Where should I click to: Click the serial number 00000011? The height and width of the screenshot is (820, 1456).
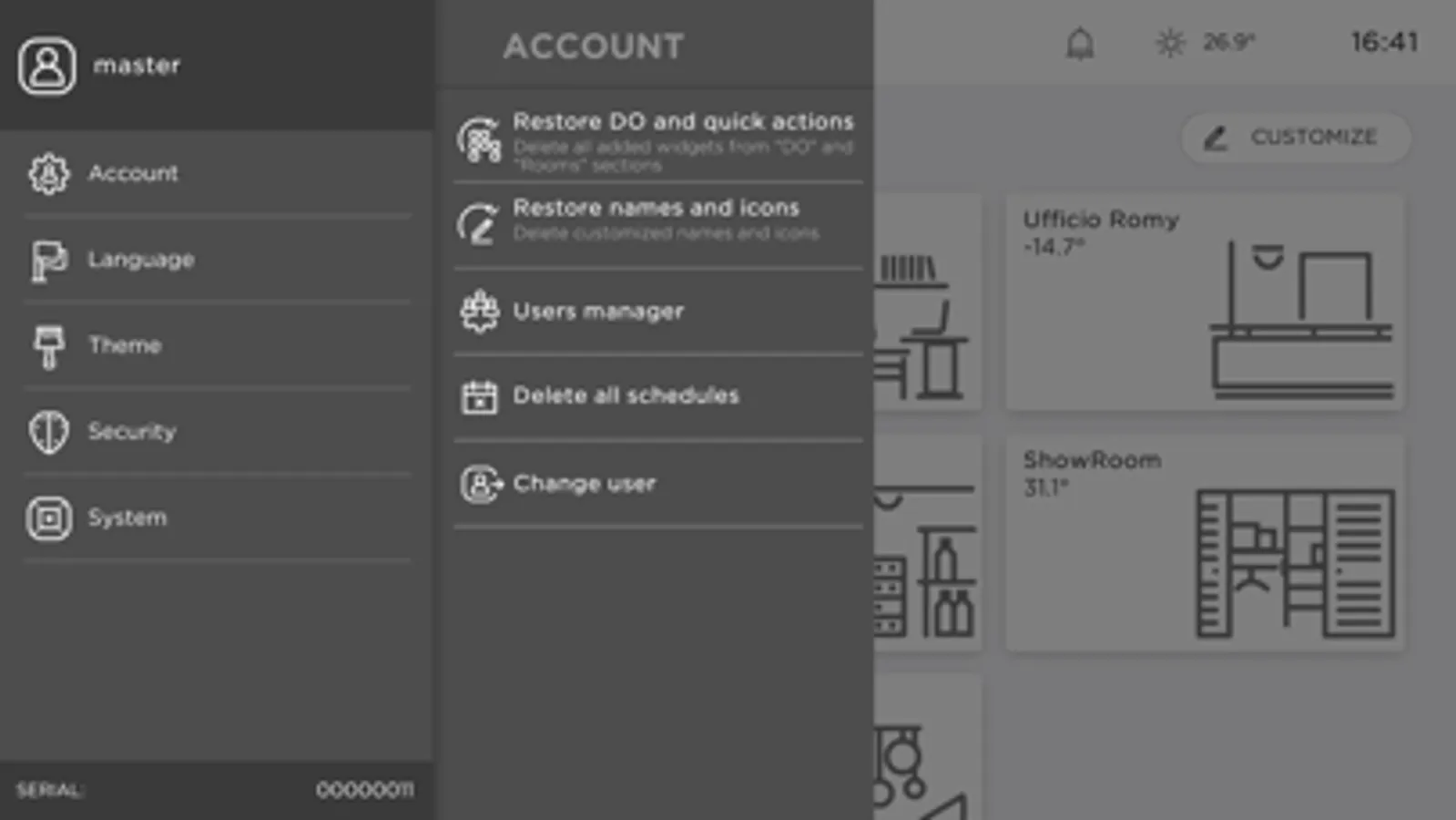[364, 790]
